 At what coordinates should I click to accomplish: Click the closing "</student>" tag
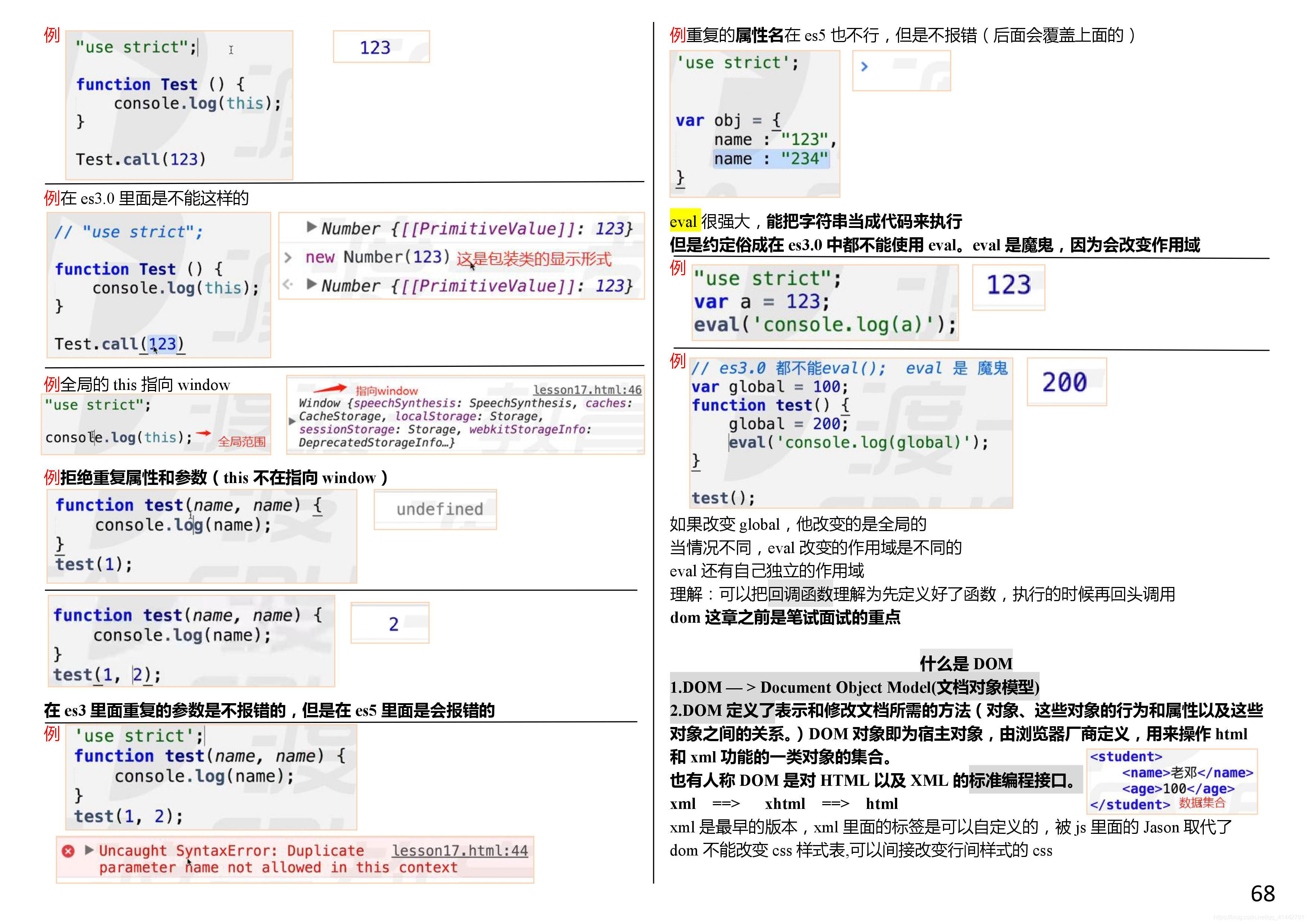pyautogui.click(x=1129, y=804)
